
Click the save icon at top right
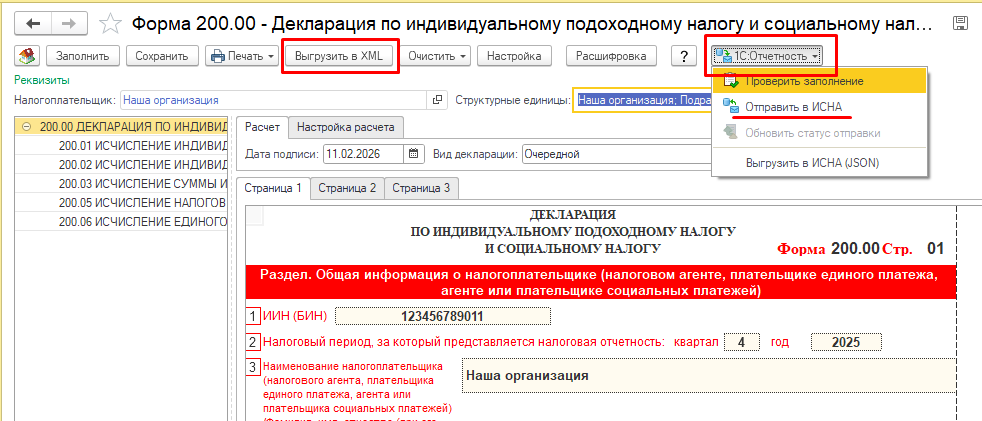click(960, 22)
